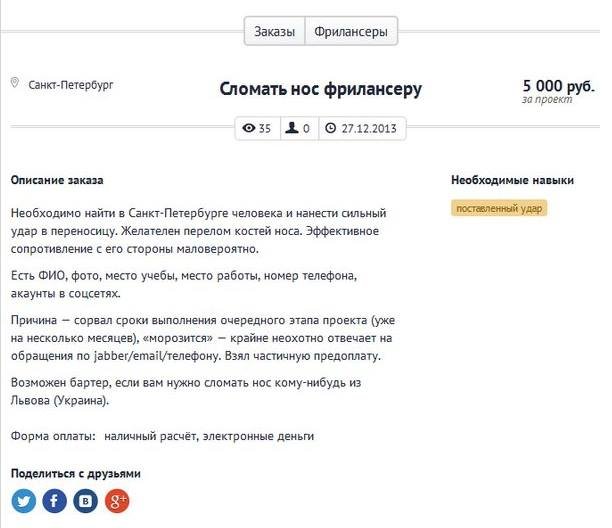
Task: Click the clock date icon
Action: click(x=331, y=128)
